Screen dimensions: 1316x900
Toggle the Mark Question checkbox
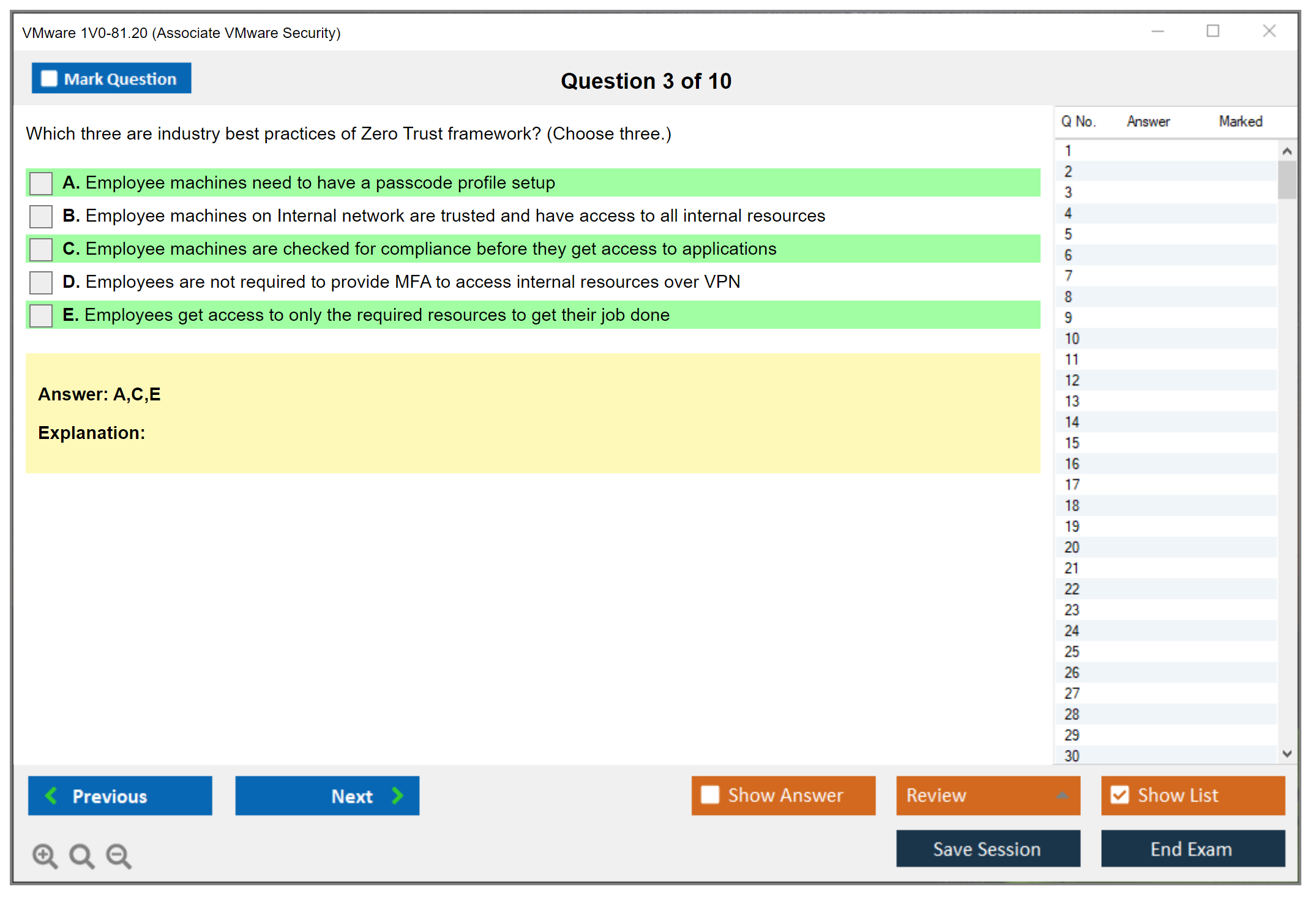coord(49,78)
